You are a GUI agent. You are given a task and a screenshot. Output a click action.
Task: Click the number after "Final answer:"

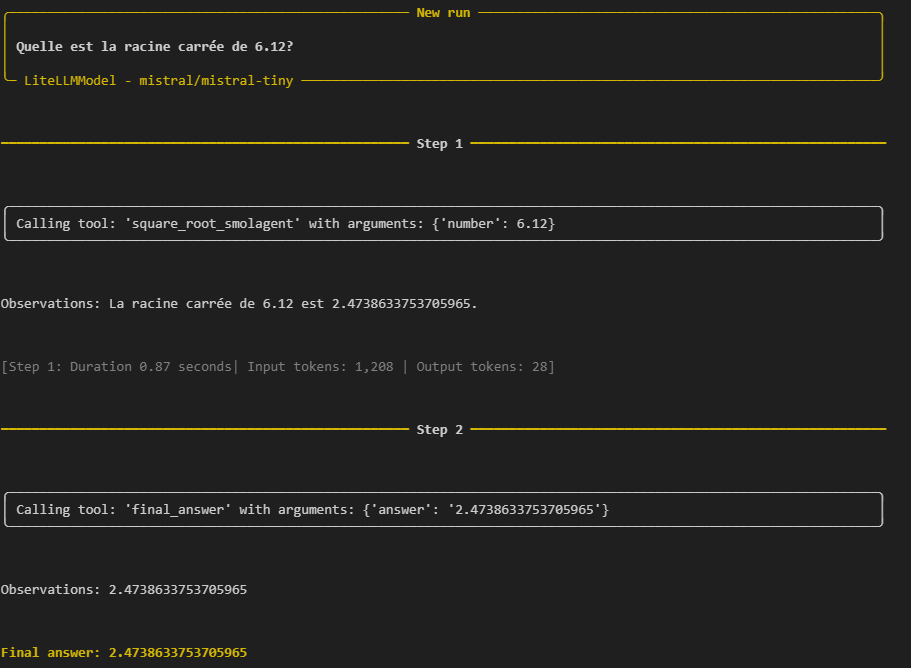point(178,653)
